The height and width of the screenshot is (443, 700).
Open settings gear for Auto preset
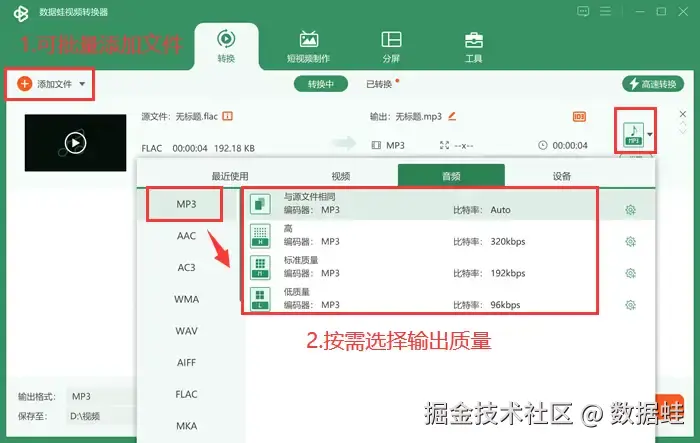pyautogui.click(x=630, y=210)
